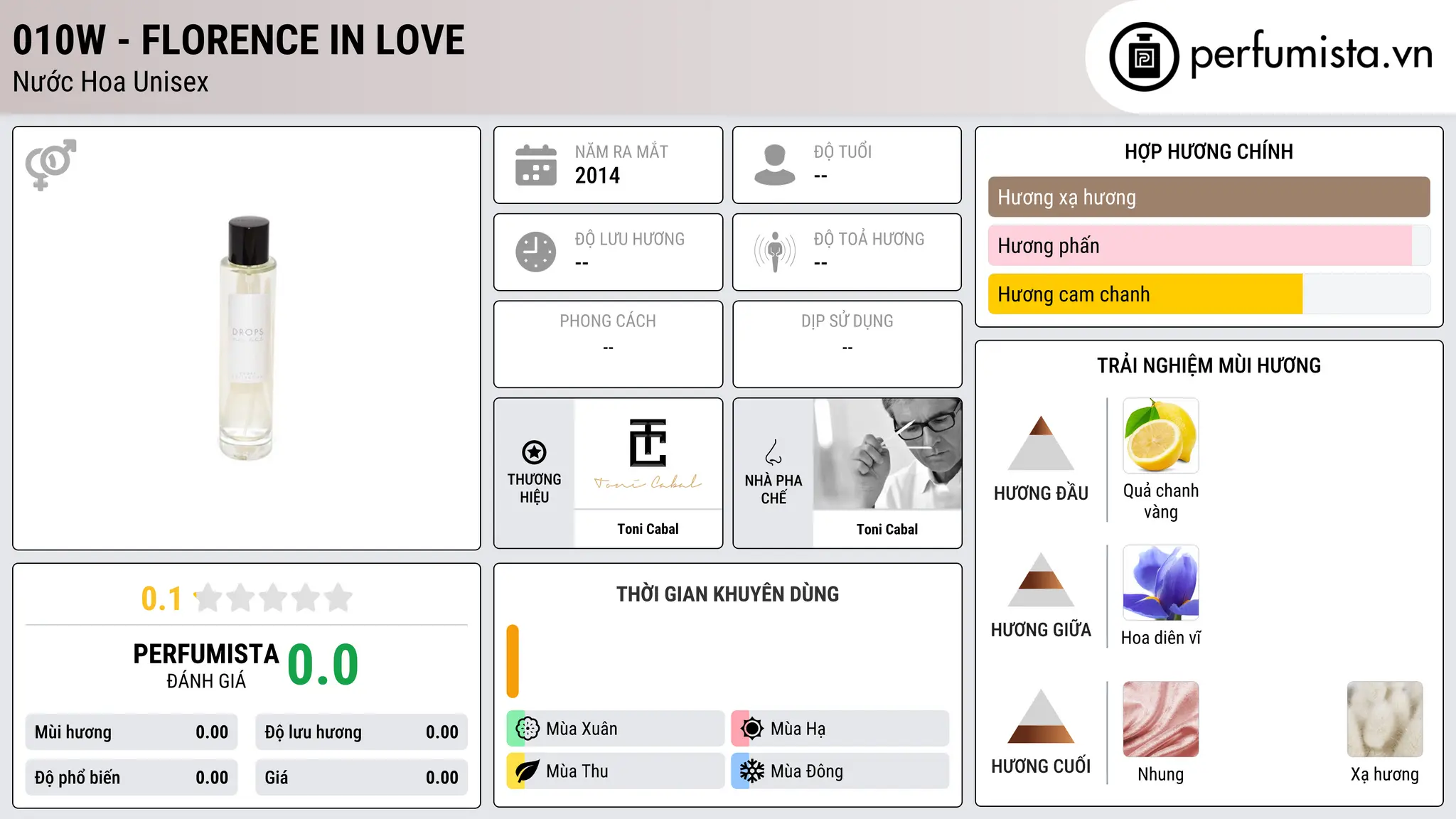
Task: Click the green 0.0 Perfumista score
Action: 323,665
